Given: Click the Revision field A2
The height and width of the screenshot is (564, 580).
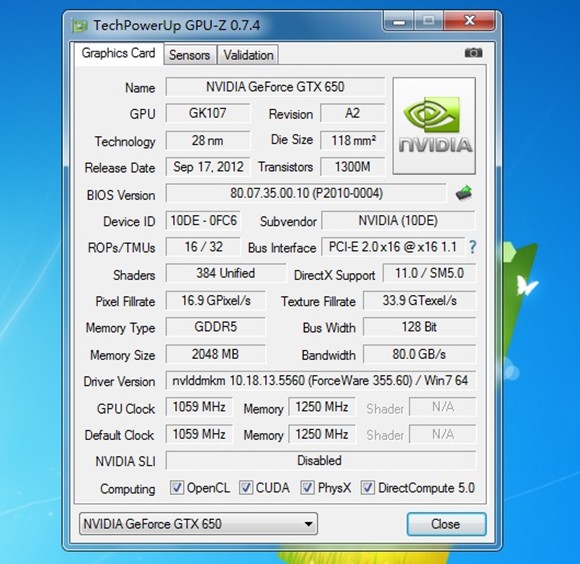Looking at the screenshot, I should click(353, 113).
